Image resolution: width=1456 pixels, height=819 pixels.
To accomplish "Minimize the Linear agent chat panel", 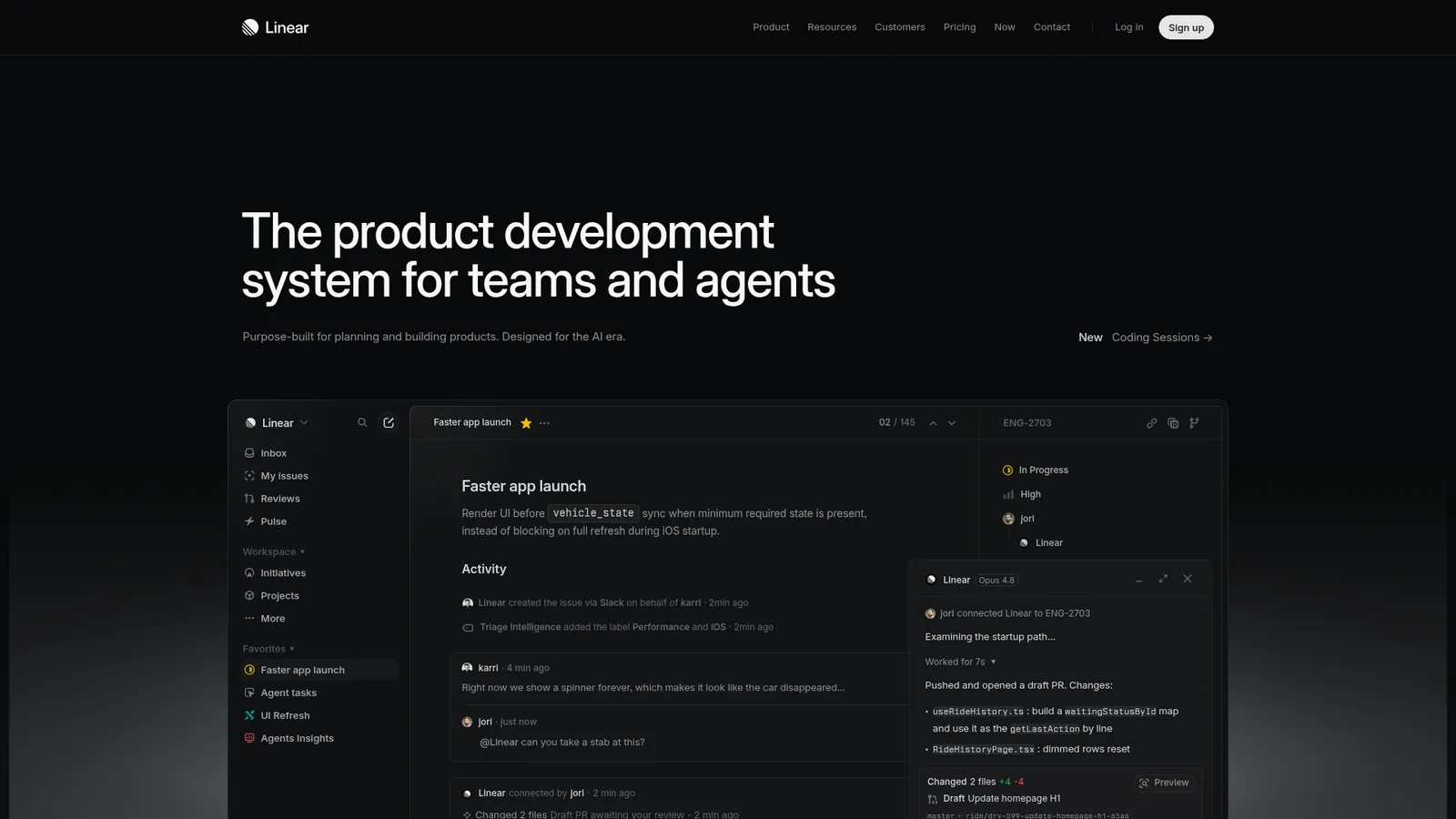I will coord(1138,580).
